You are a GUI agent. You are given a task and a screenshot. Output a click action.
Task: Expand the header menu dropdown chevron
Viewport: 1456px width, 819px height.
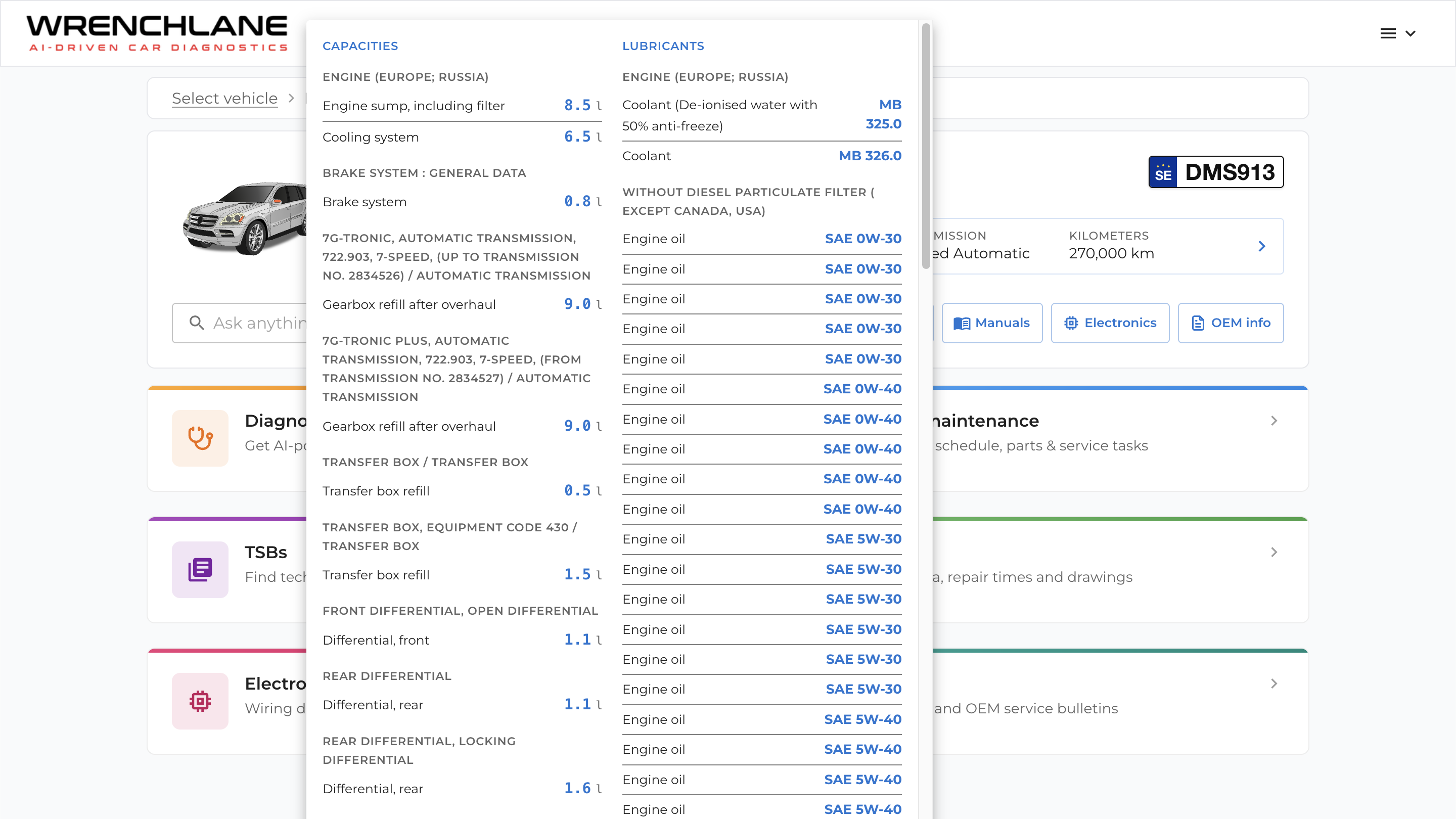[x=1410, y=33]
